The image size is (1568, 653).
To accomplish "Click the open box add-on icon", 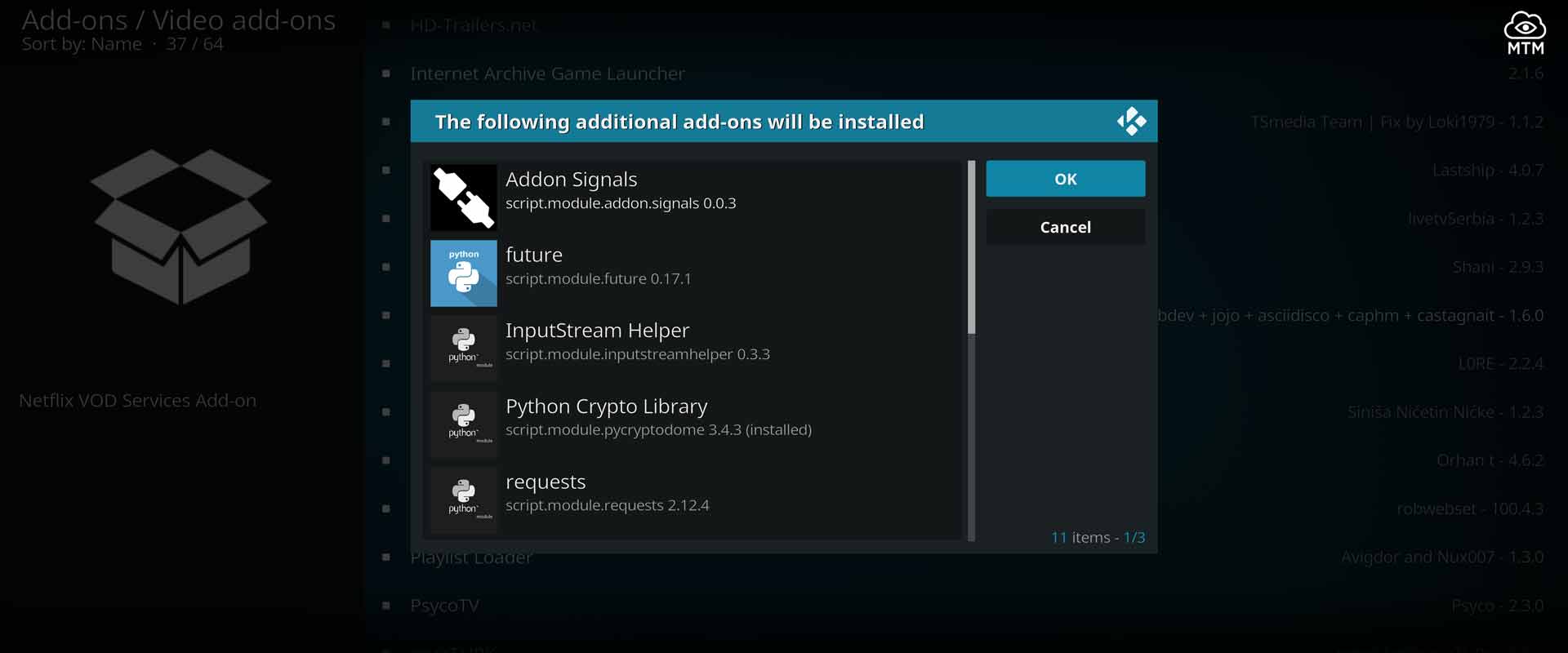I will (x=180, y=227).
